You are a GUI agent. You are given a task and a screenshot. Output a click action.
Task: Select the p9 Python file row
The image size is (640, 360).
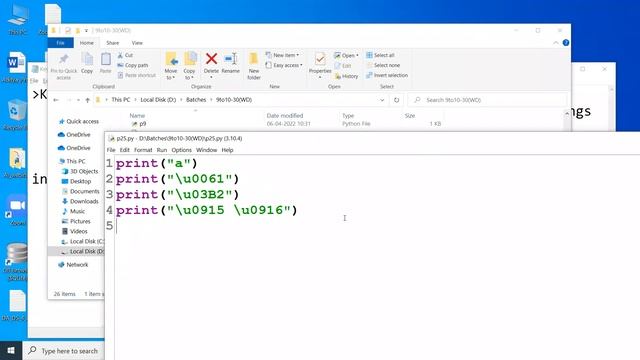tap(286, 124)
